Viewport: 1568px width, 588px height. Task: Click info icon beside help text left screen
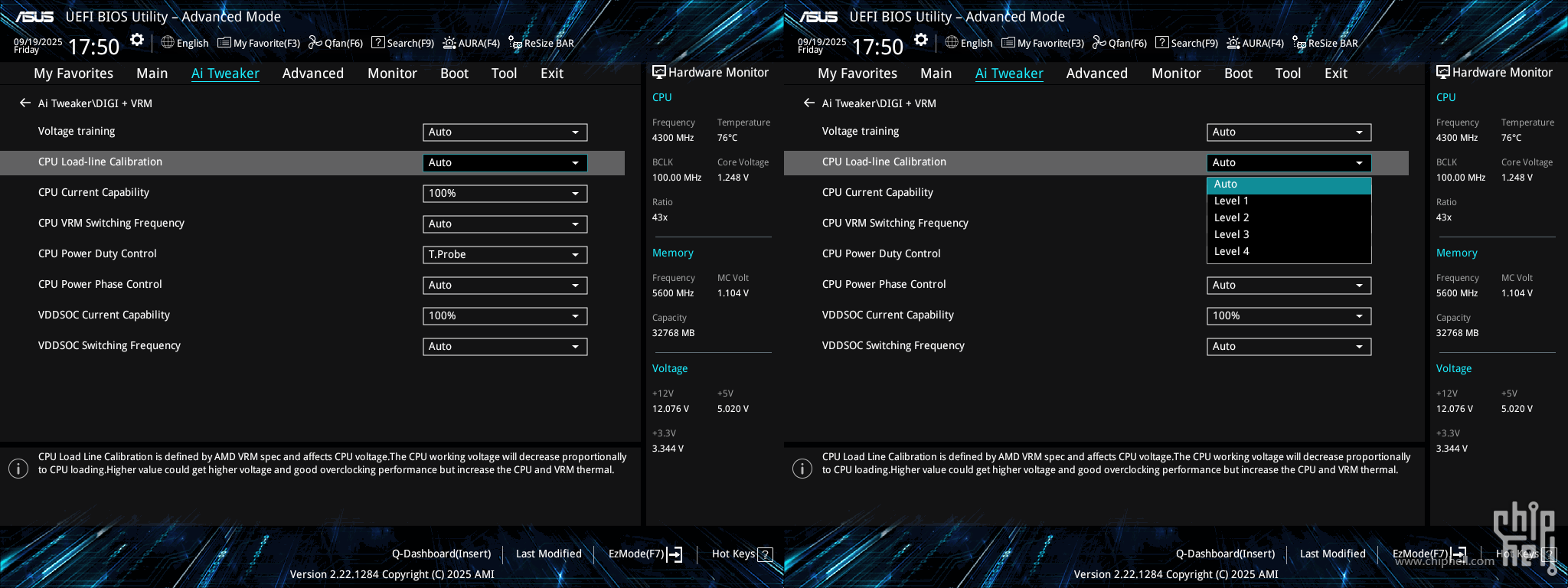(x=18, y=469)
